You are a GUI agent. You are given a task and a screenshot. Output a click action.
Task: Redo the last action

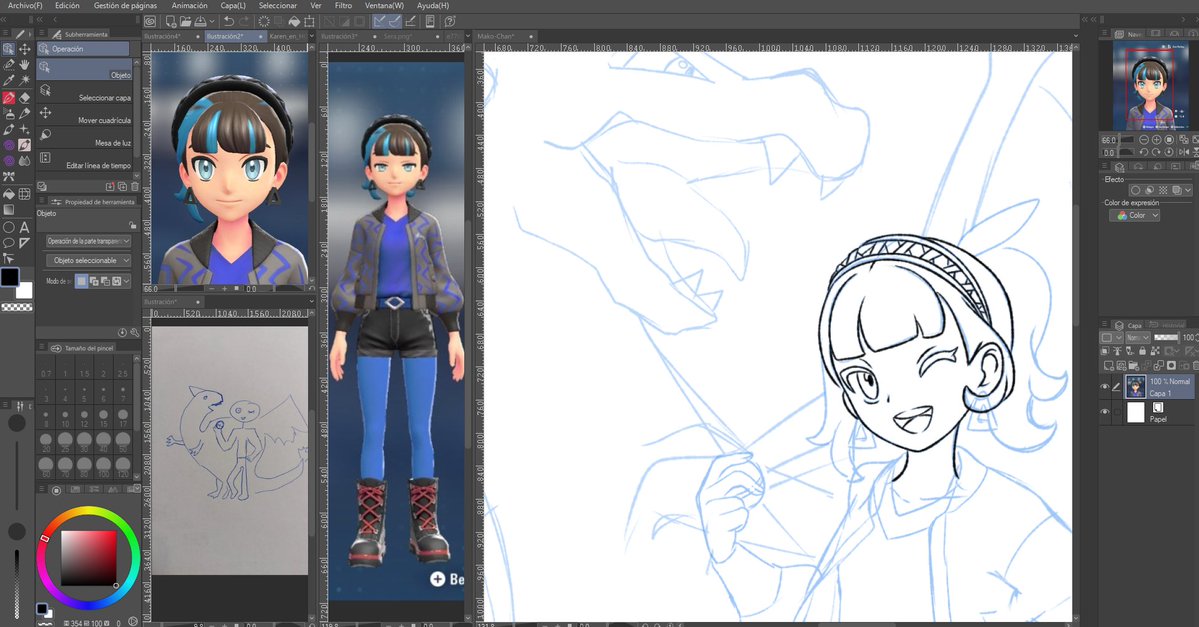pos(244,21)
